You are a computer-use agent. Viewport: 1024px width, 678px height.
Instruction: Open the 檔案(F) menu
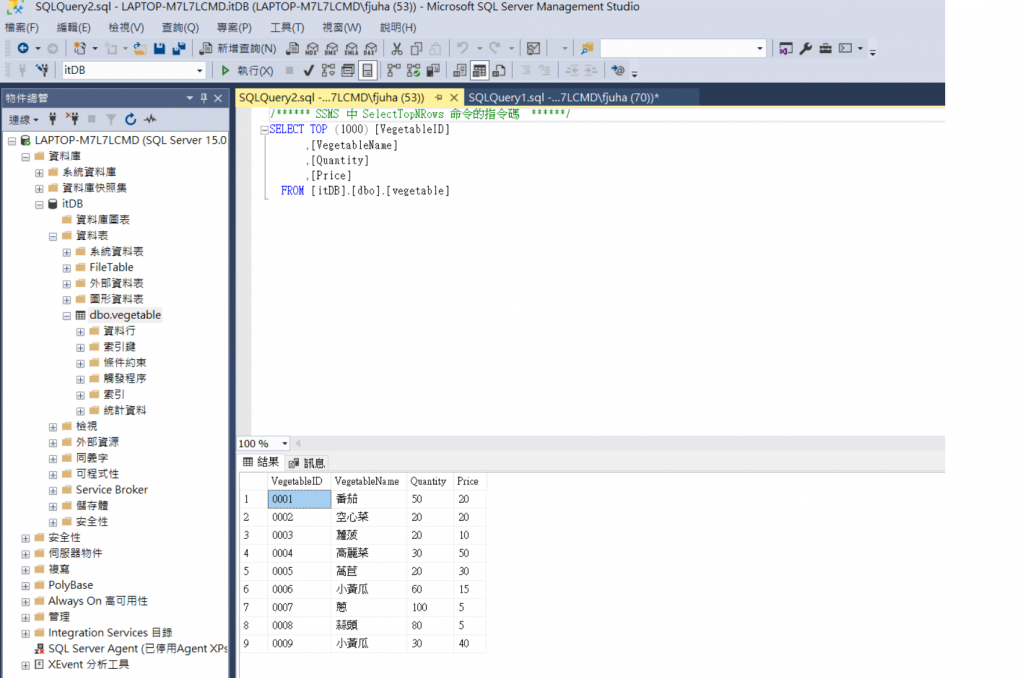tap(22, 27)
